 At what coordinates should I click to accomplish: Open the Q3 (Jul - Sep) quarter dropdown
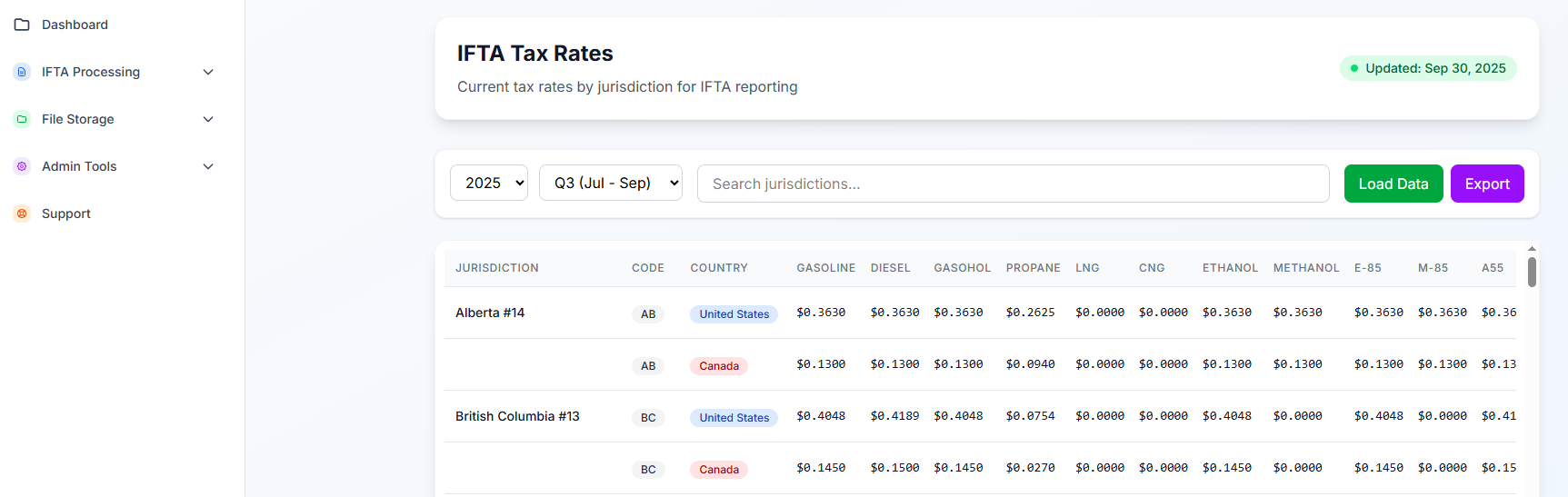(610, 183)
